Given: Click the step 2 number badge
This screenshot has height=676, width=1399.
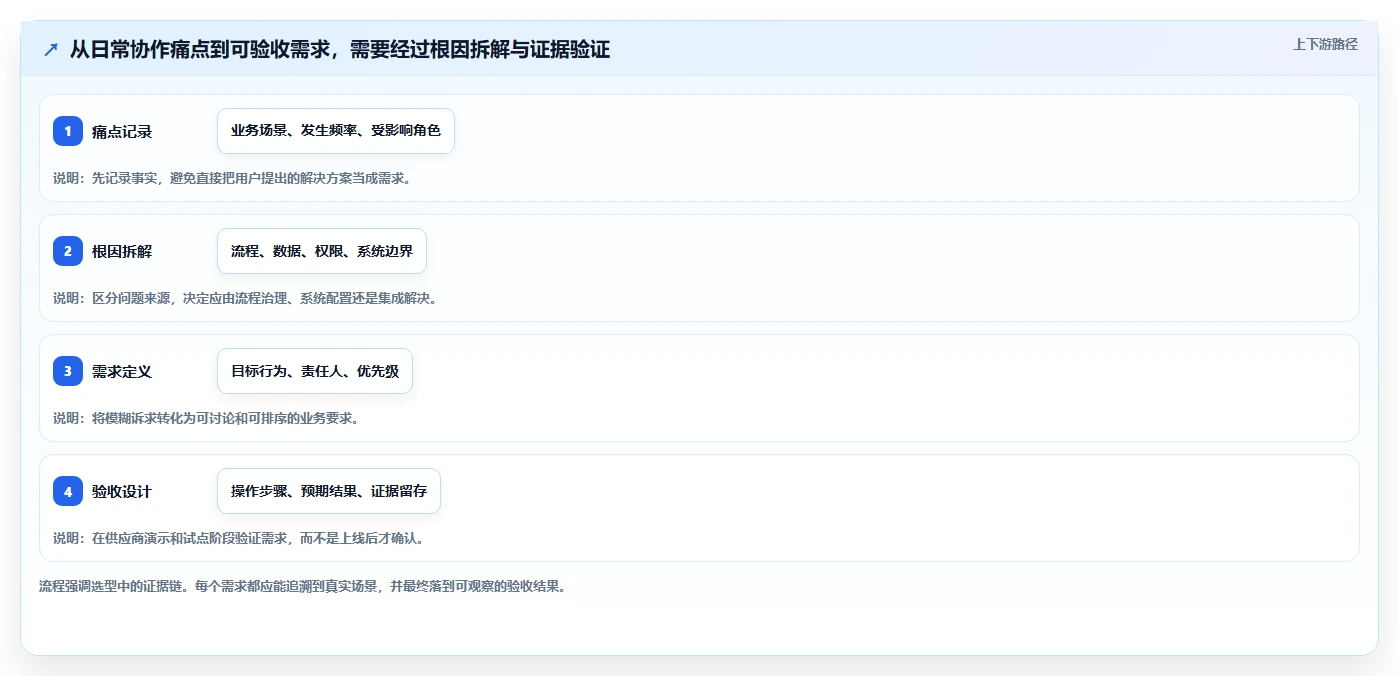Looking at the screenshot, I should [x=68, y=251].
